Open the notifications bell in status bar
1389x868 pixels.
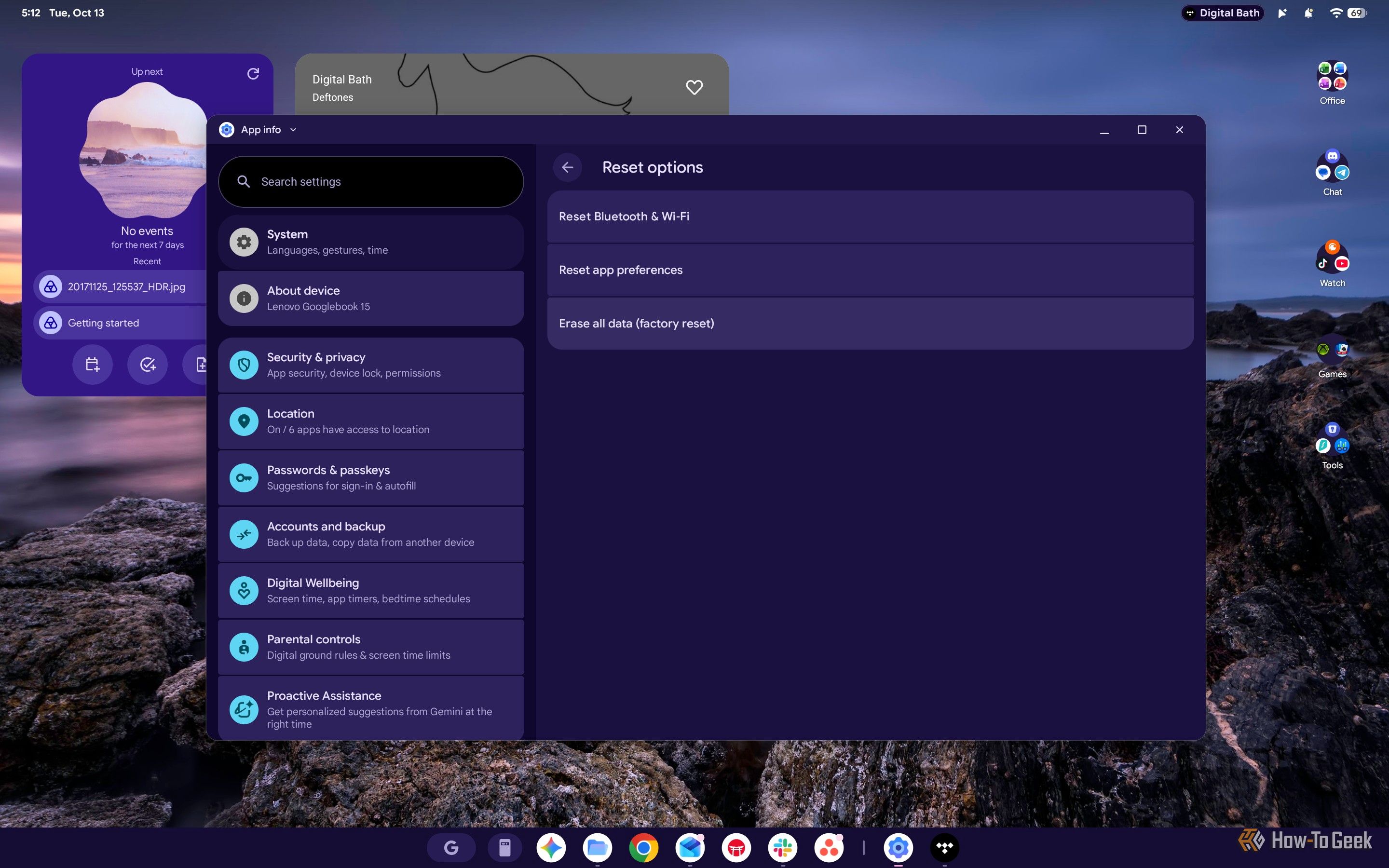click(x=1308, y=13)
